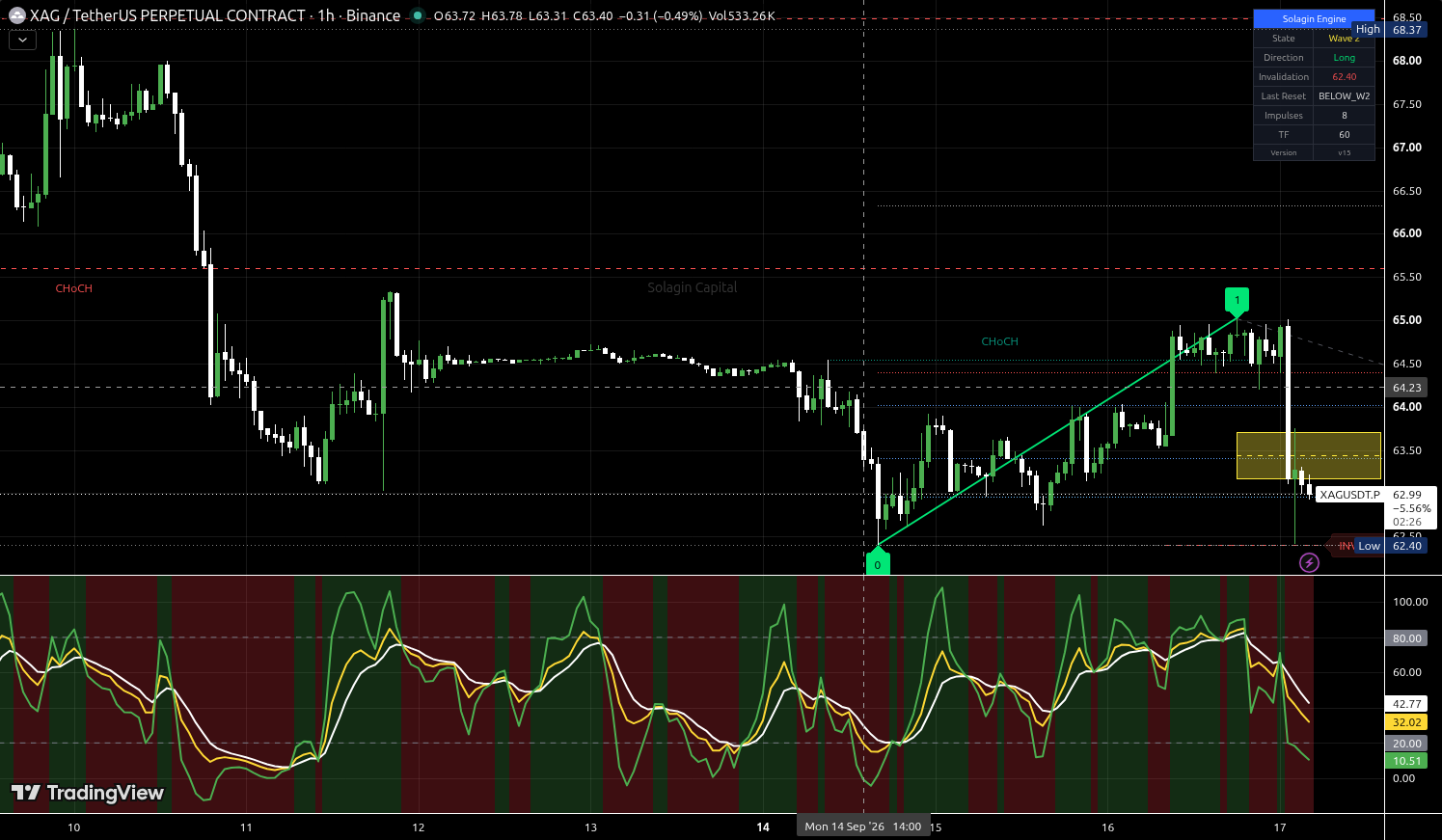The height and width of the screenshot is (840, 1442).
Task: Click the XAG / TetherUS PERPETUAL CONTRACT title
Action: [x=168, y=15]
